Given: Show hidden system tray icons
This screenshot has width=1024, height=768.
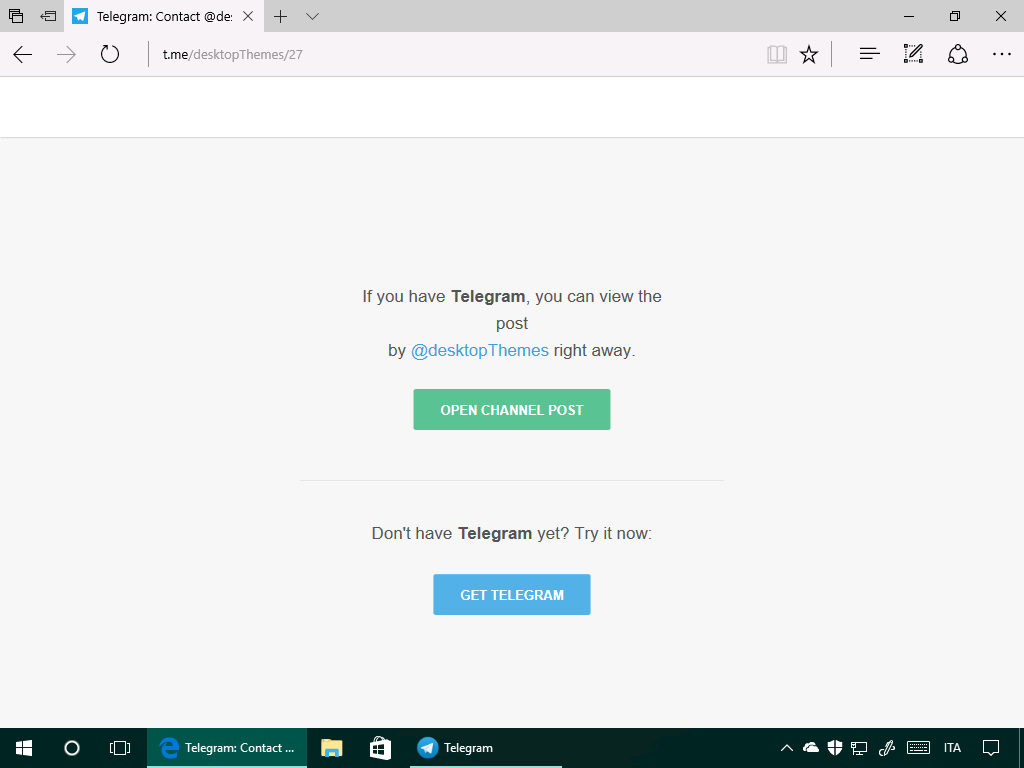Looking at the screenshot, I should tap(787, 748).
